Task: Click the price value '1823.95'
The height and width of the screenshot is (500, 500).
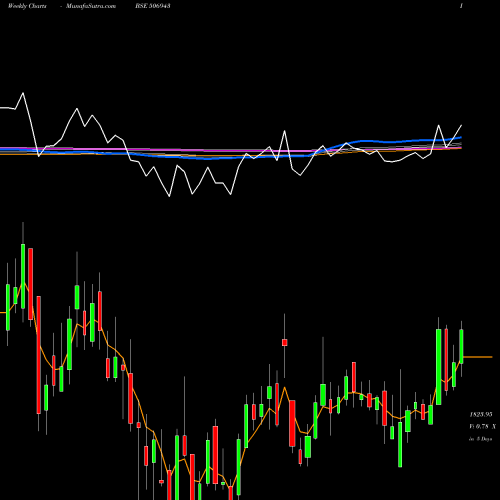Action: pyautogui.click(x=481, y=415)
